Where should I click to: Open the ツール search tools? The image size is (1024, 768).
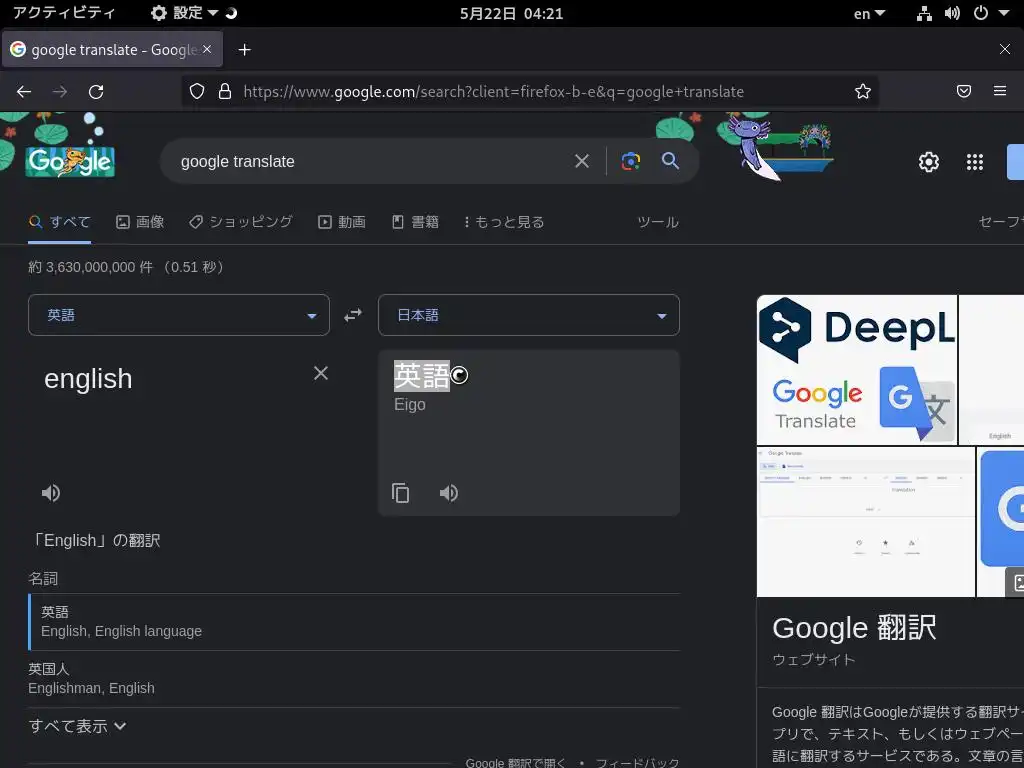tap(658, 222)
